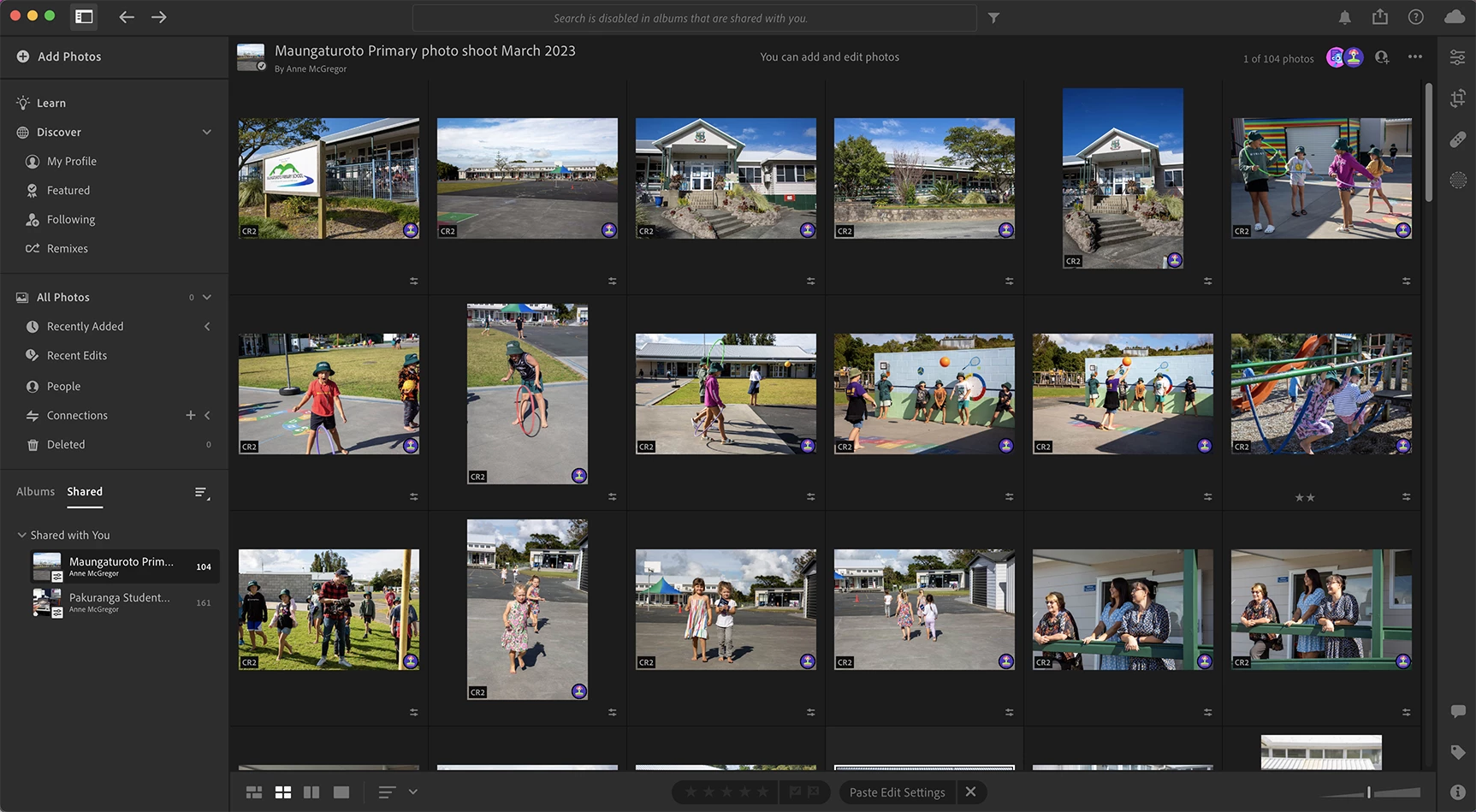The image size is (1476, 812).
Task: Set fifth star rating in bottom toolbar
Action: coord(762,792)
